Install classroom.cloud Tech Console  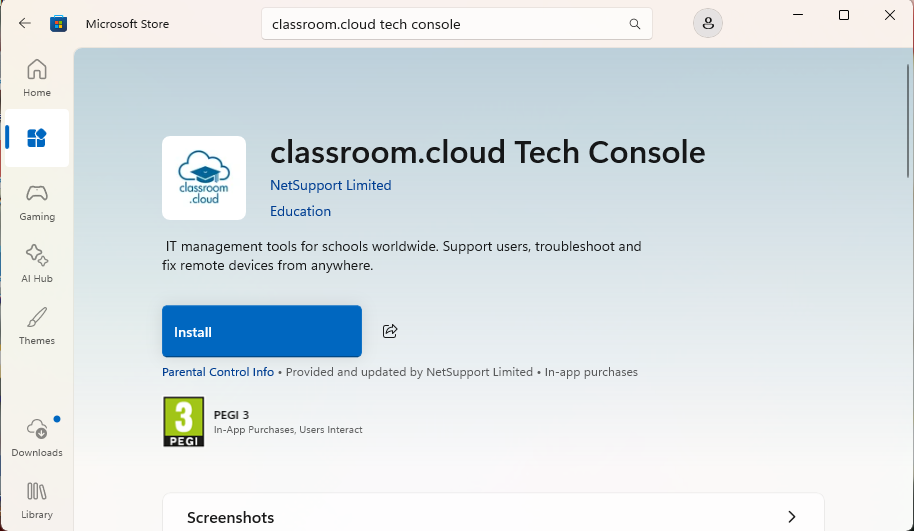tap(262, 331)
